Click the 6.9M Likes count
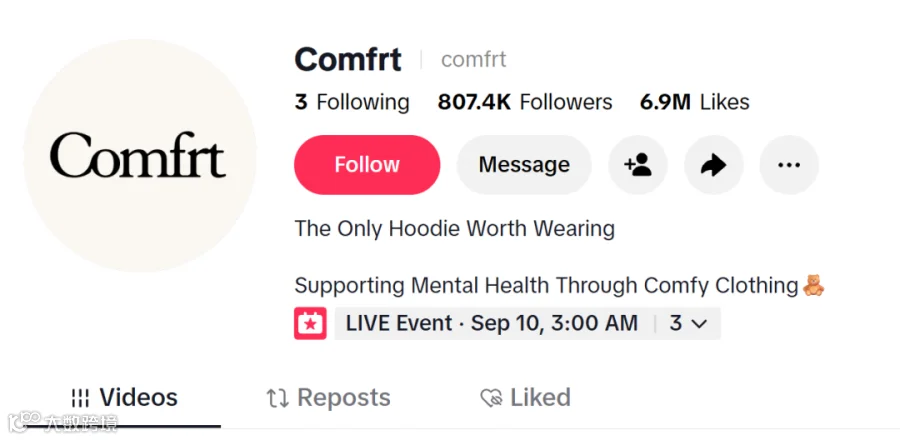The image size is (900, 440). (695, 102)
